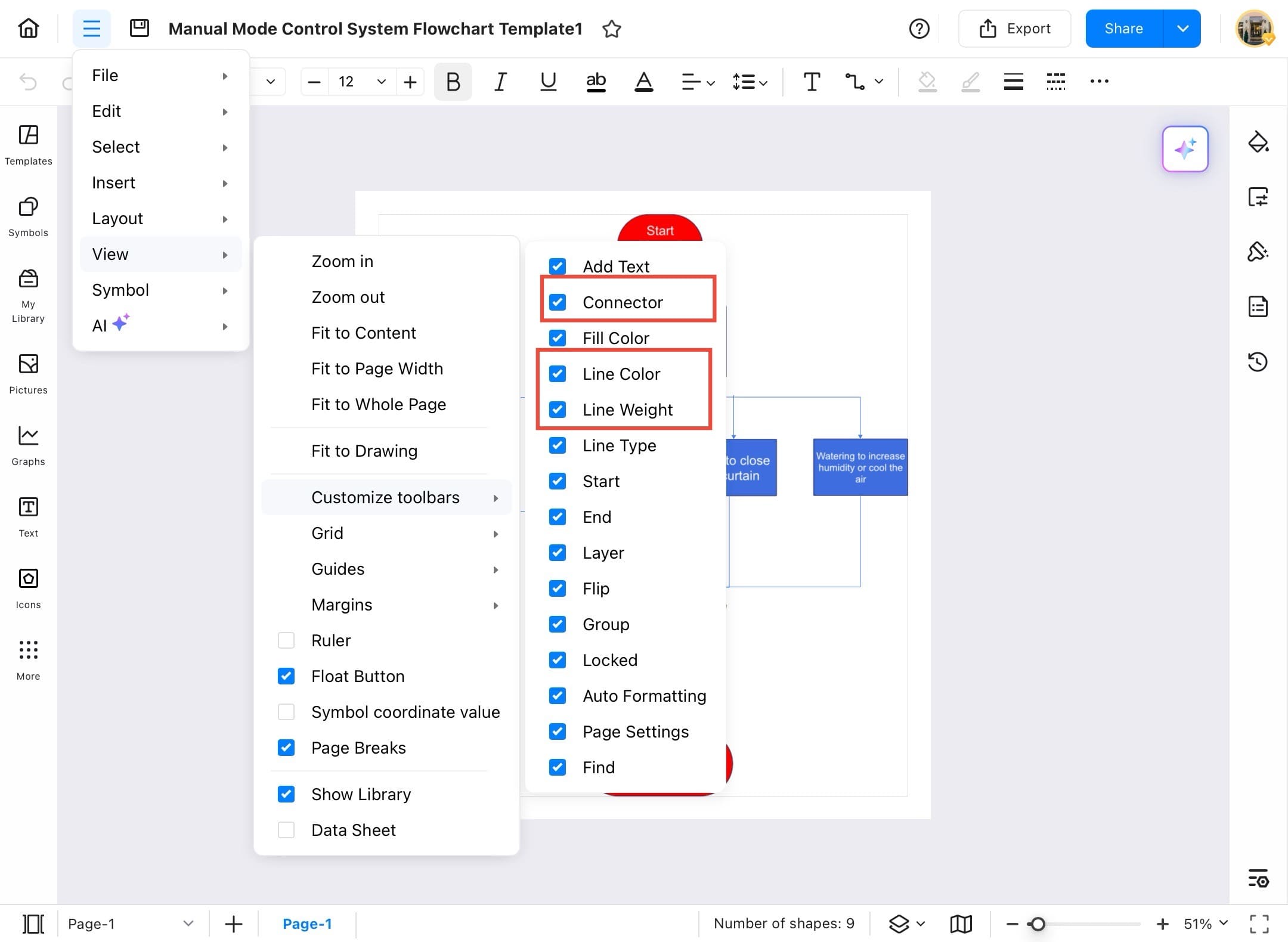
Task: Click the Share button
Action: (x=1123, y=28)
